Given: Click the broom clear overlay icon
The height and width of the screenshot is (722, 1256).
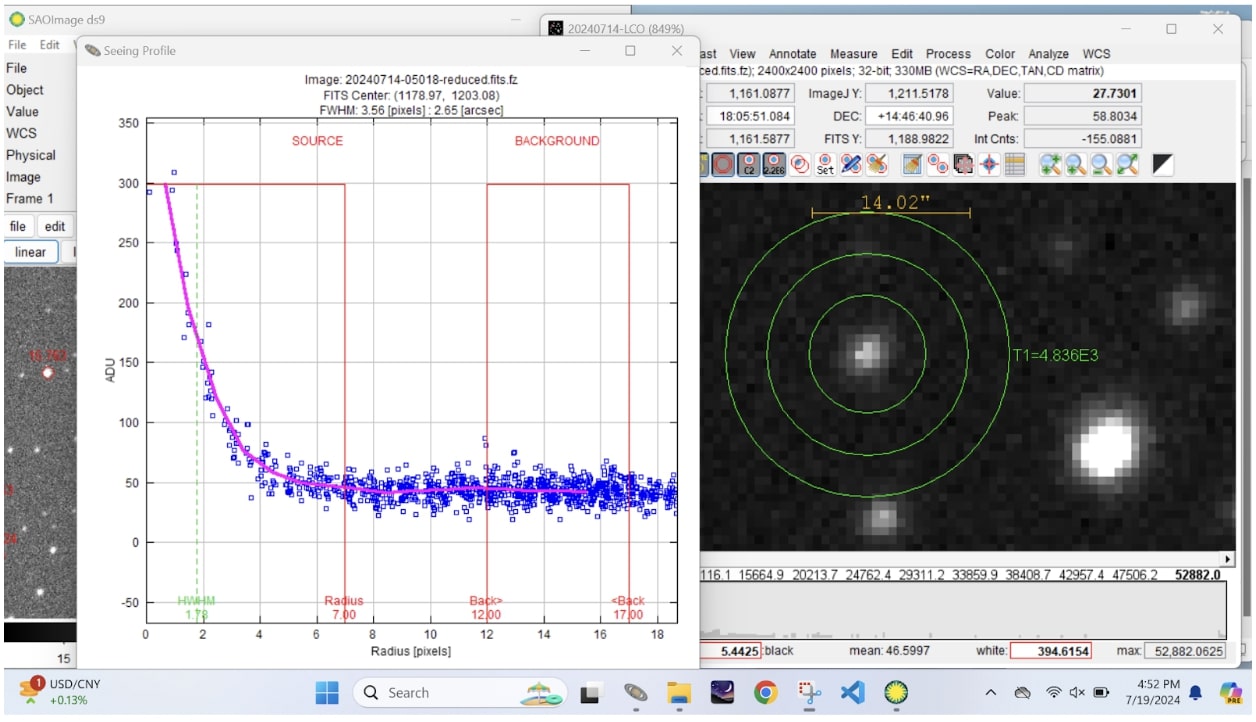Looking at the screenshot, I should [x=877, y=164].
